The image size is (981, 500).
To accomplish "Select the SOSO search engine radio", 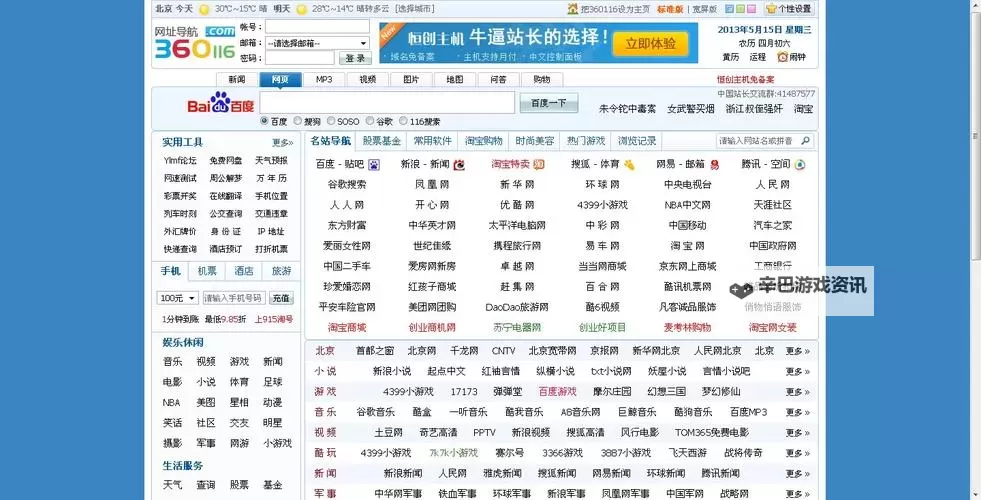I will (x=331, y=121).
